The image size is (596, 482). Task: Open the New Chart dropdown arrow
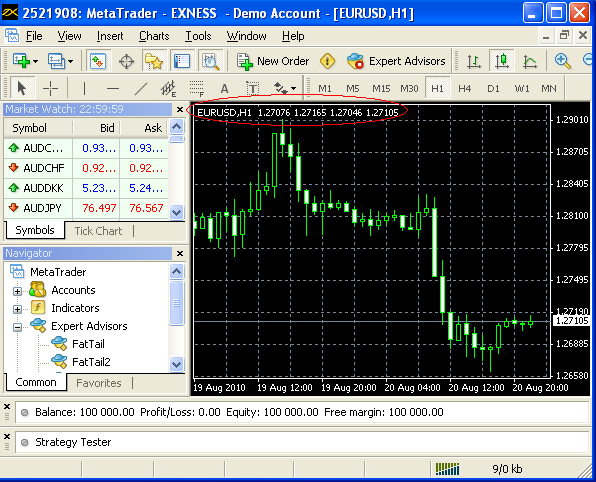(35, 61)
